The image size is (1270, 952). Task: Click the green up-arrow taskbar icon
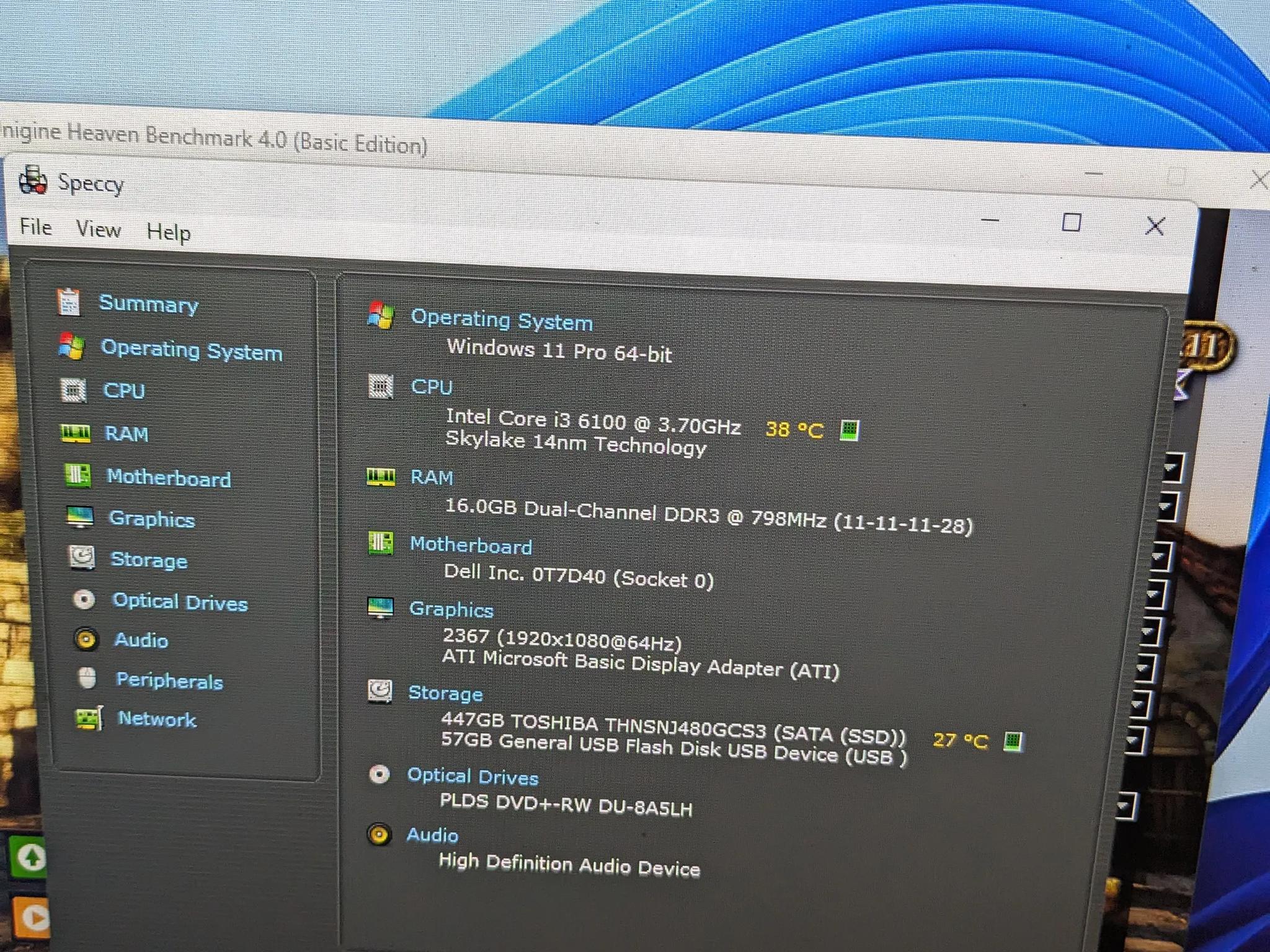tap(30, 857)
